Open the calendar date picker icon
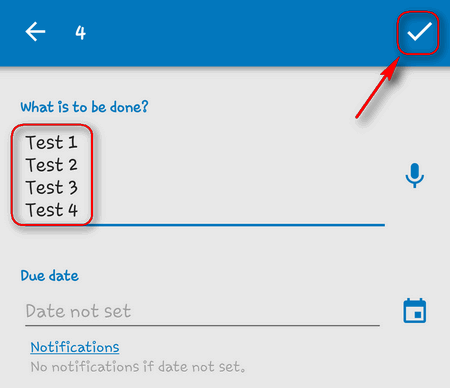 (x=414, y=311)
